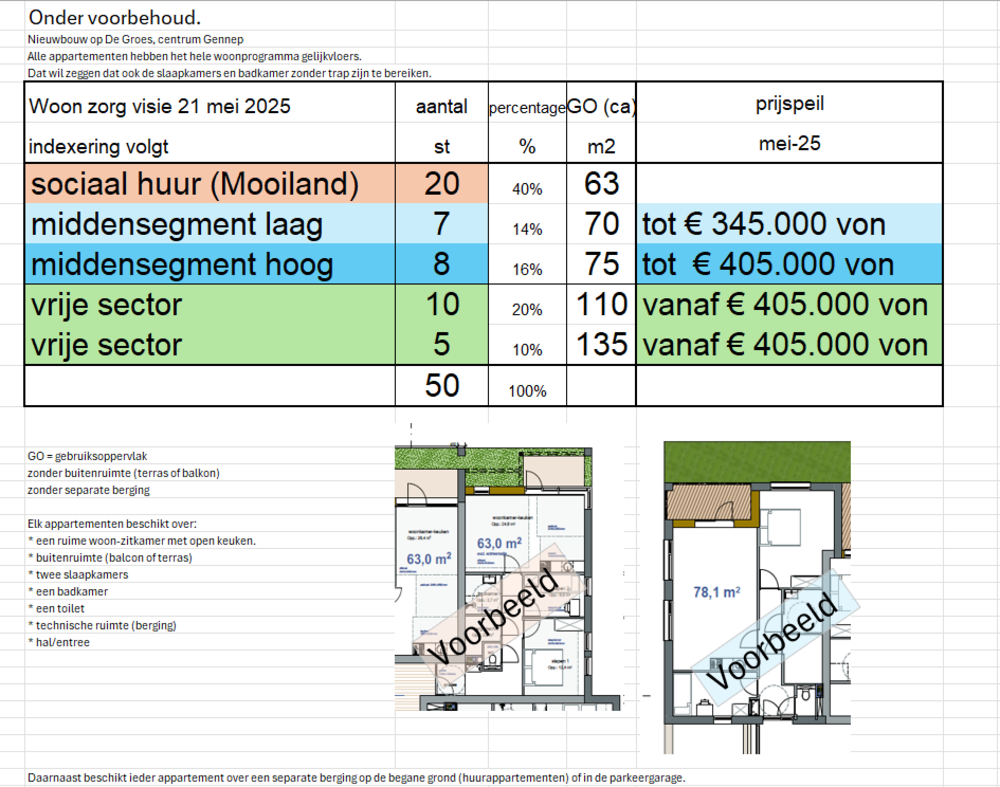
Task: Select the 135 m2 area cell
Action: (x=602, y=345)
